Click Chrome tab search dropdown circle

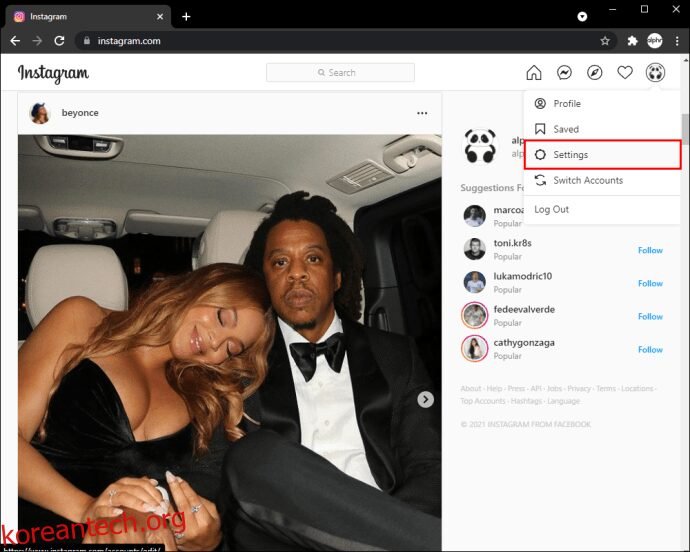click(x=582, y=17)
